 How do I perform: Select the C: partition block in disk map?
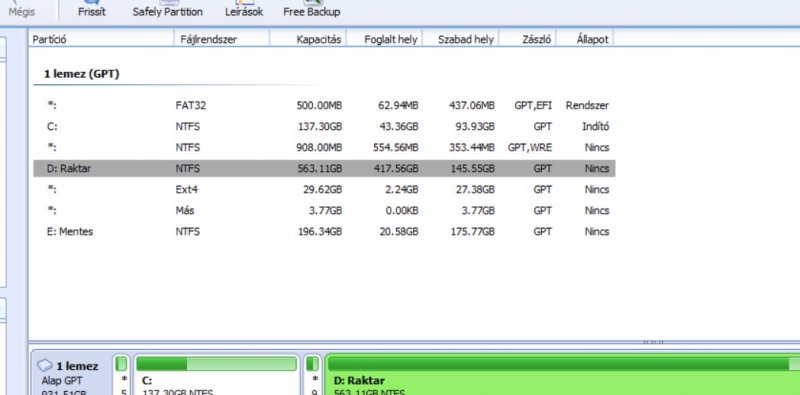point(216,375)
